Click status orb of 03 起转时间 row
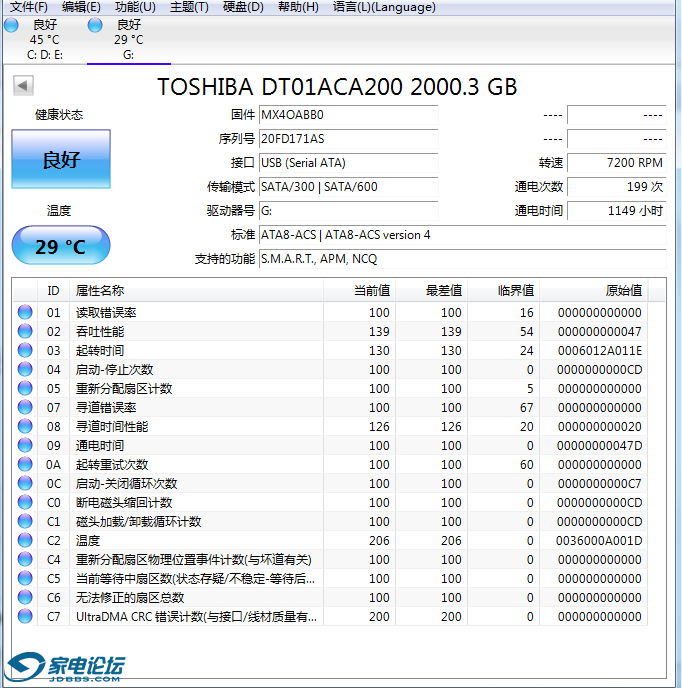Screen dimensions: 682x688 [x=25, y=350]
